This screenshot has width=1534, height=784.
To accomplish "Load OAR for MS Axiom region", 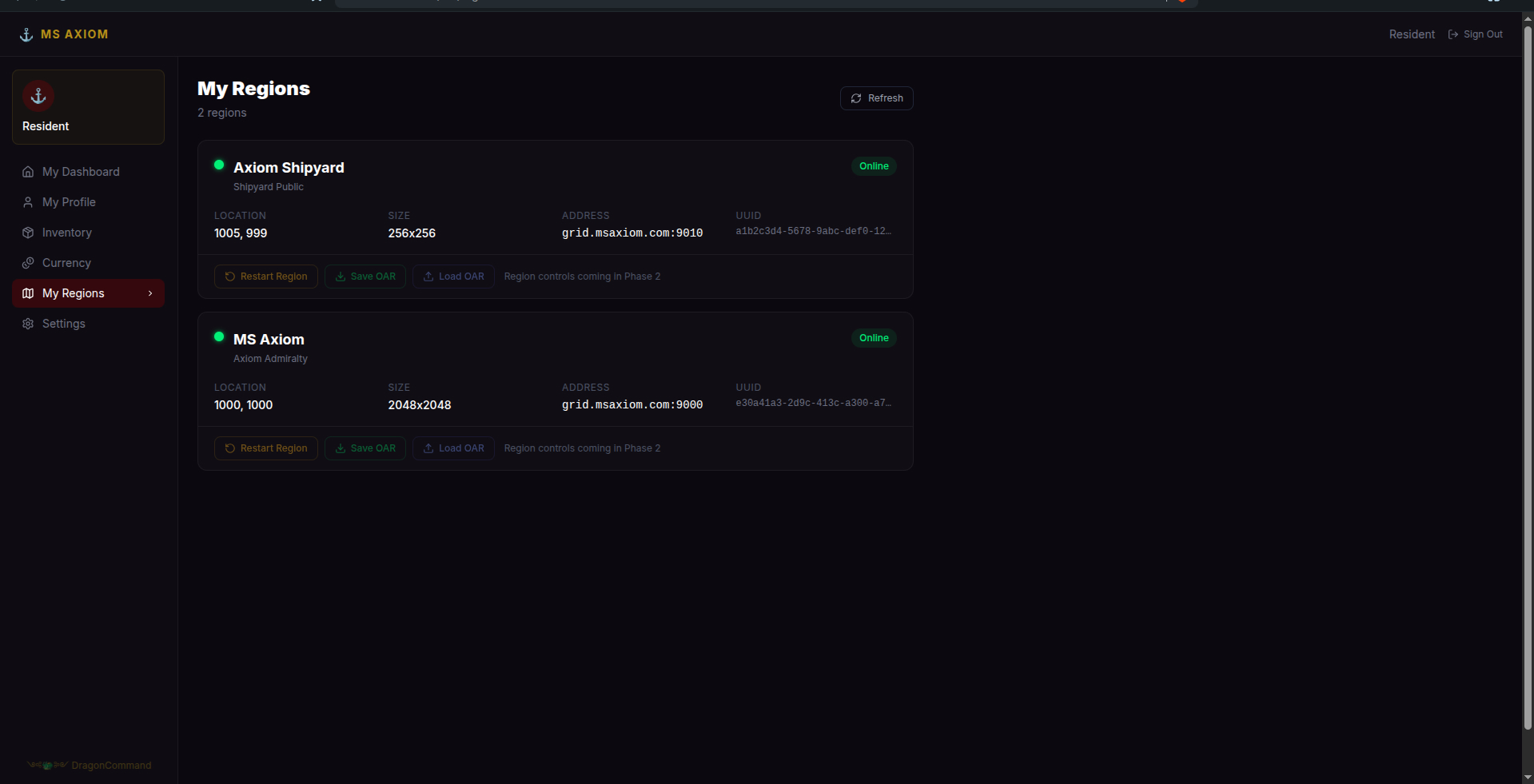I will pyautogui.click(x=453, y=448).
